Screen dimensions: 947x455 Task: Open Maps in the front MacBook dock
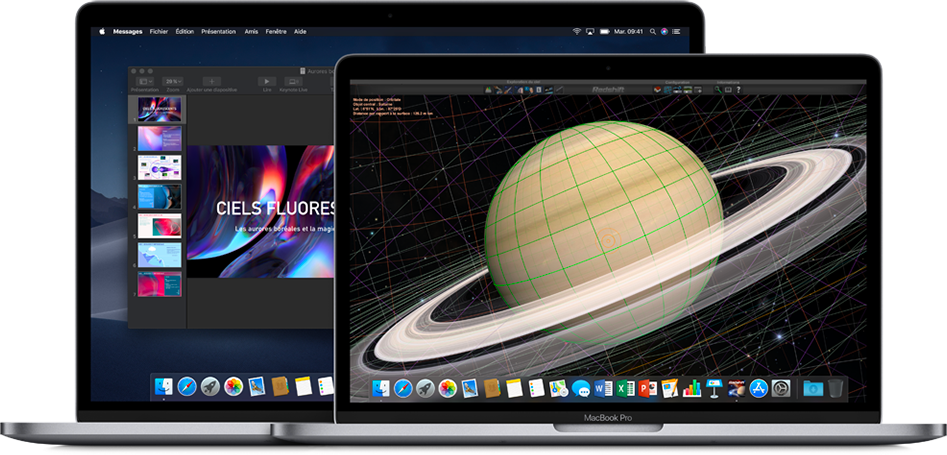[x=558, y=388]
